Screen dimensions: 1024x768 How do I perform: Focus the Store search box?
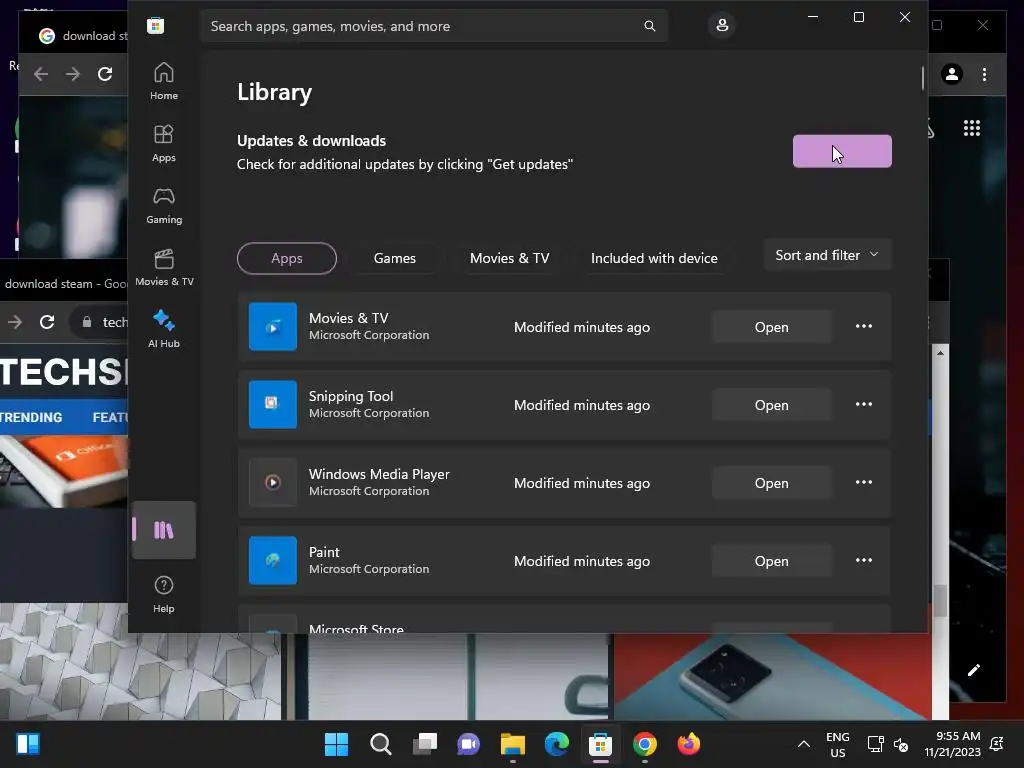(434, 26)
